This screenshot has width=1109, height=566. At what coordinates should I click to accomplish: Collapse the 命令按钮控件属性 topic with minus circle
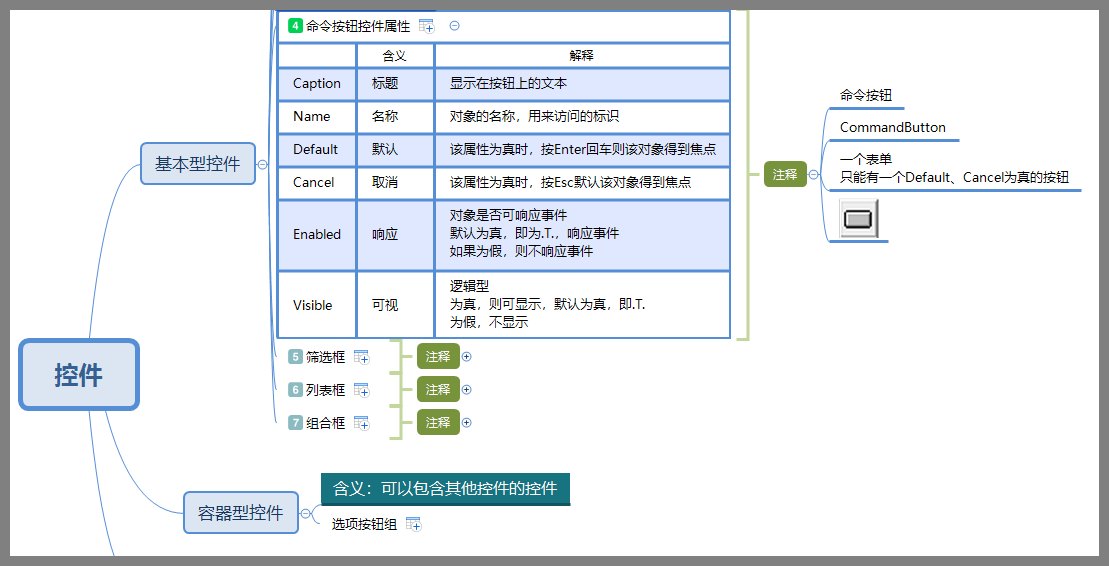tap(455, 25)
